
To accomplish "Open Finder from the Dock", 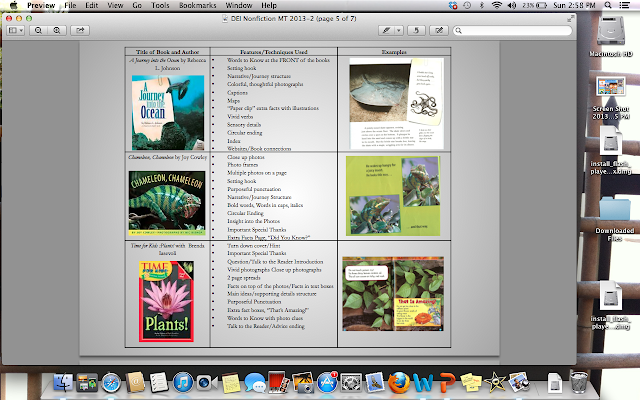I will 63,383.
